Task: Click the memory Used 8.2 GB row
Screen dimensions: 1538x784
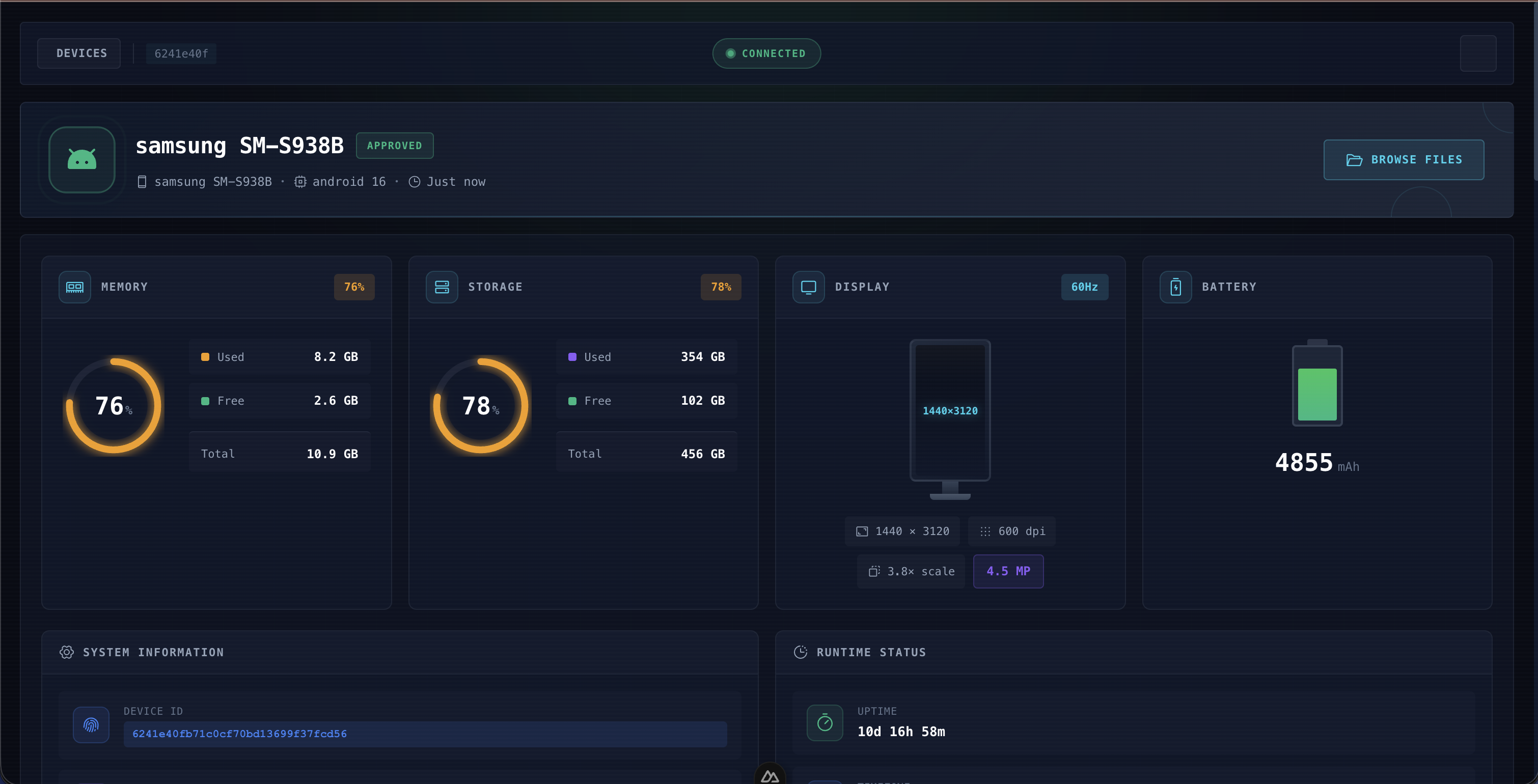Action: (x=280, y=357)
